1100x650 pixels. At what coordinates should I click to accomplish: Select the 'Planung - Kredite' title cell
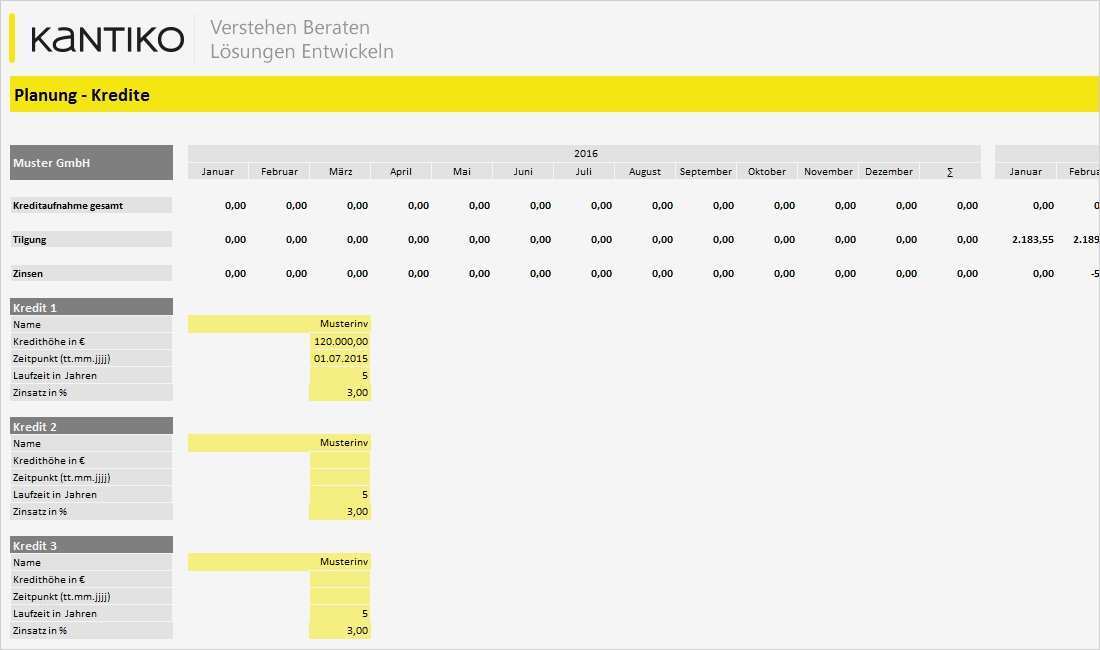[x=554, y=95]
